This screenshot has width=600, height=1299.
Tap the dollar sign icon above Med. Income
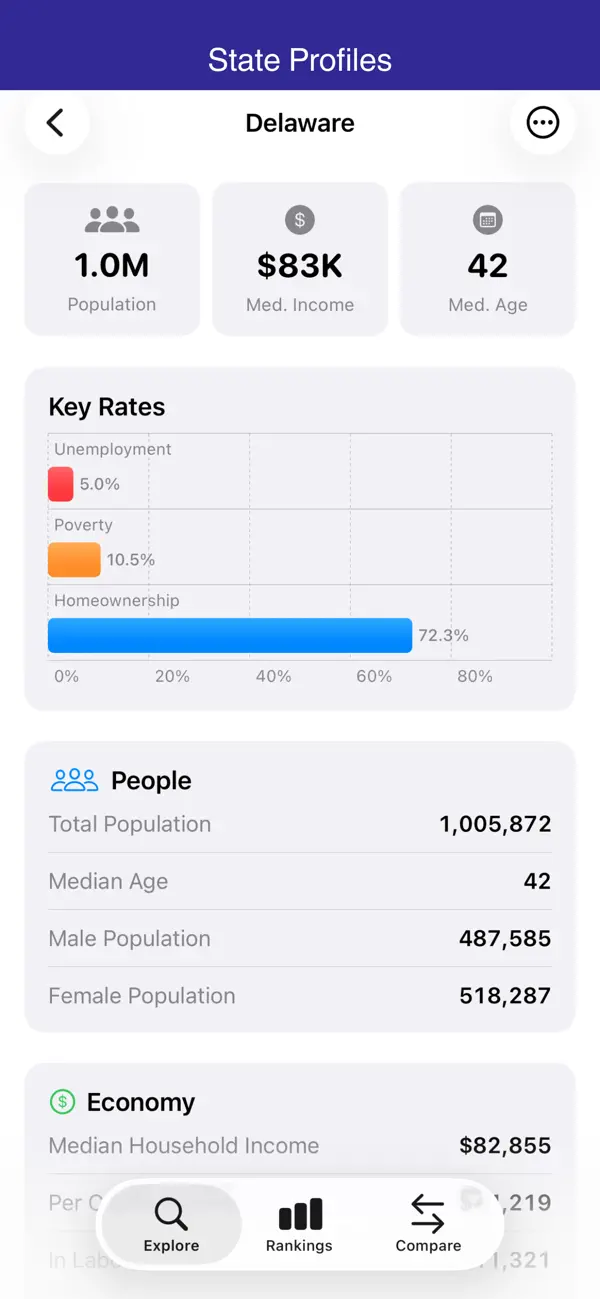coord(299,219)
